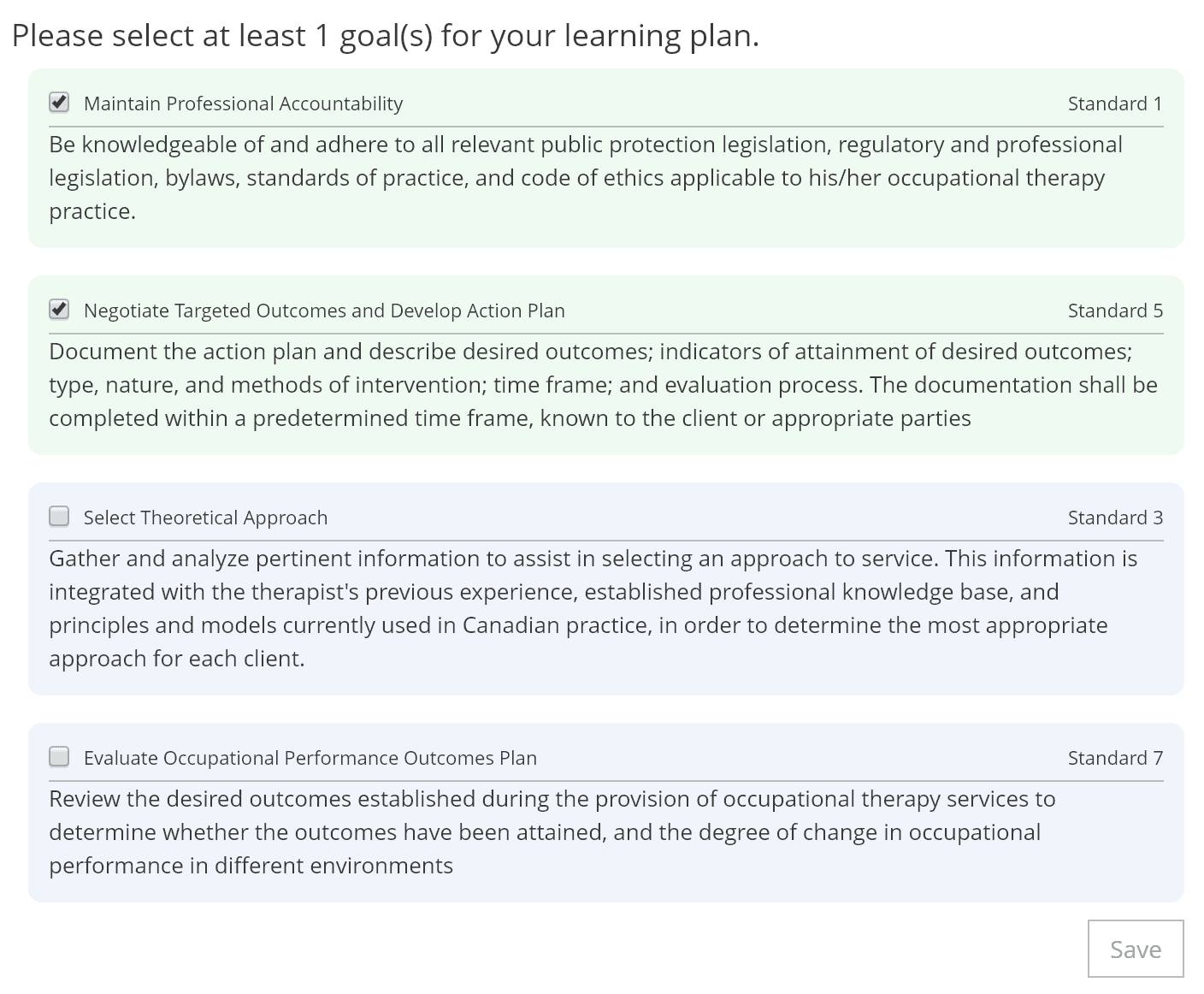Click the Save button
The width and height of the screenshot is (1204, 994).
1136,949
